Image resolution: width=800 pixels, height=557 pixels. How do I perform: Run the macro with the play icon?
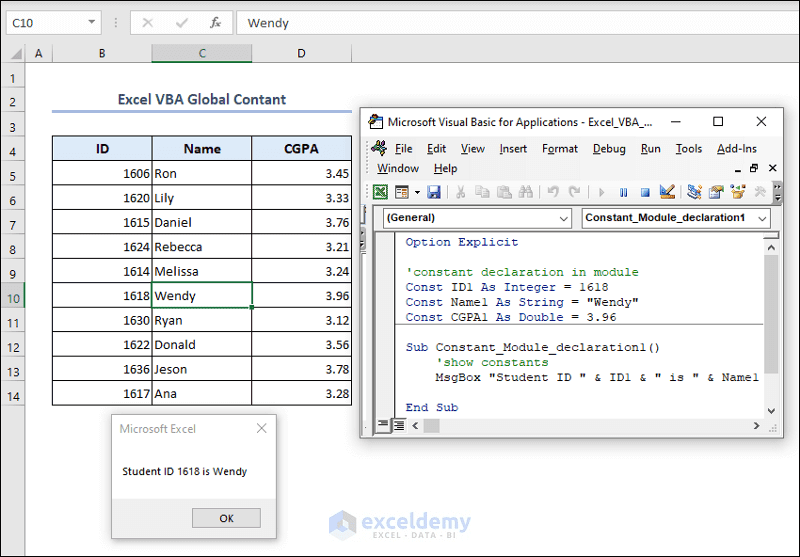[602, 192]
